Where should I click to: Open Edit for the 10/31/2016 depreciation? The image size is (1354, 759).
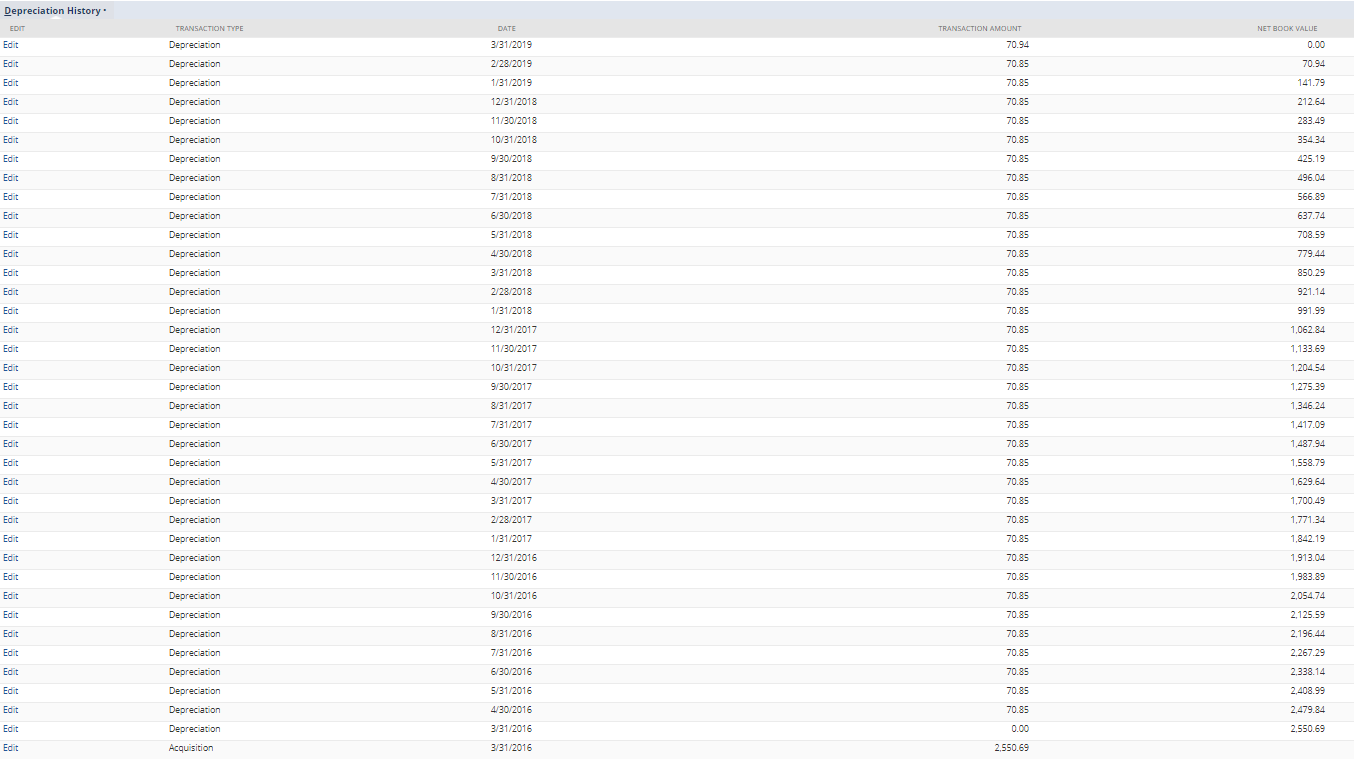coord(11,596)
